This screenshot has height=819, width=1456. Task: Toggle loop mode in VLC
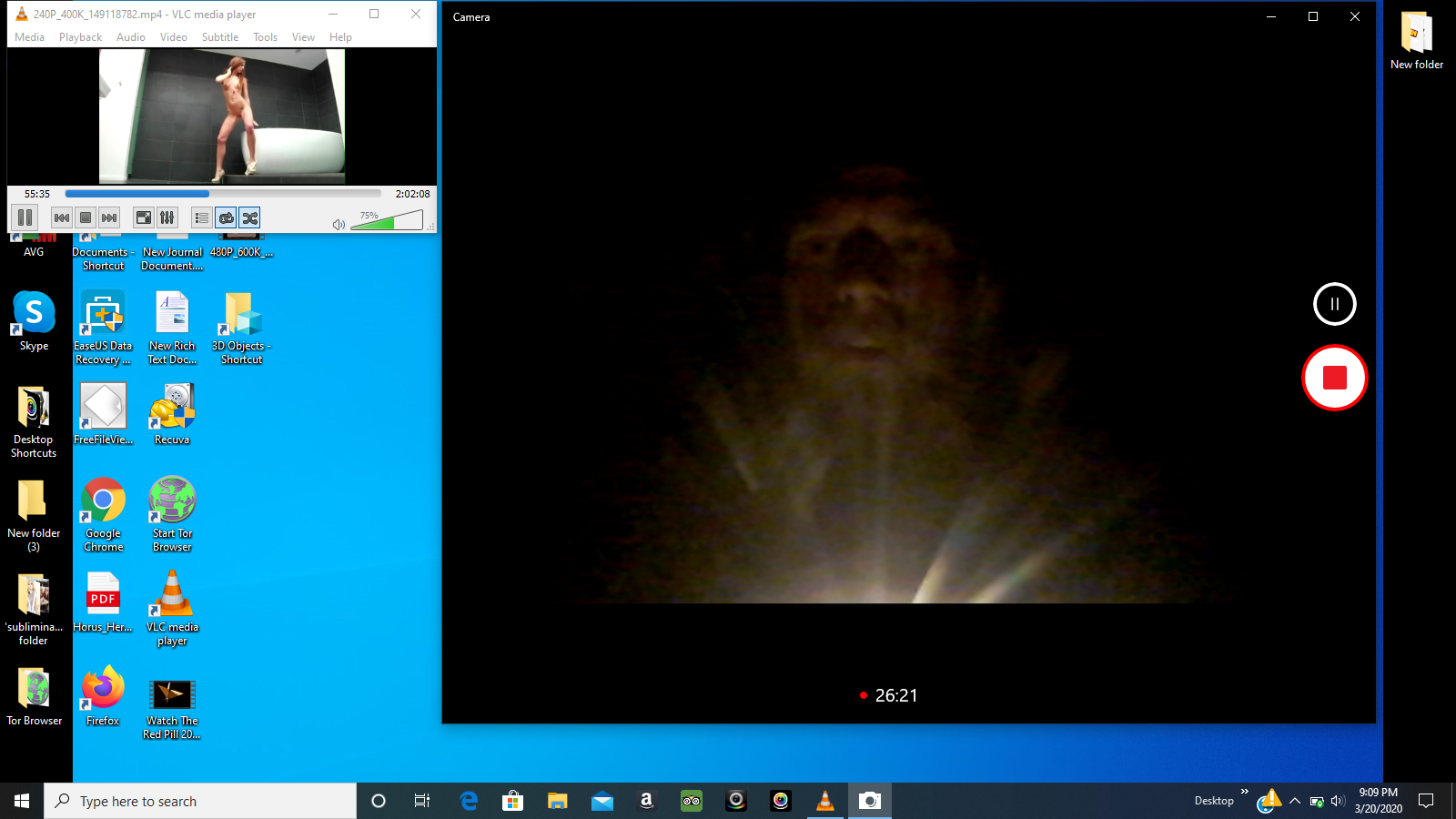pos(226,217)
